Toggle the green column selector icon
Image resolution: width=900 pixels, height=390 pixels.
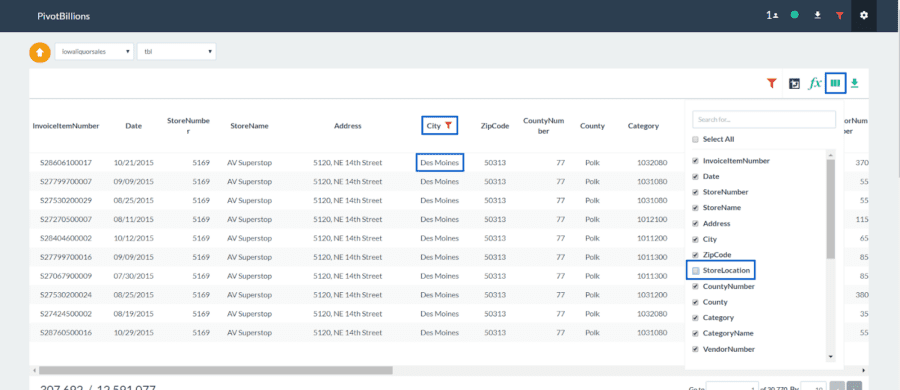coord(835,84)
